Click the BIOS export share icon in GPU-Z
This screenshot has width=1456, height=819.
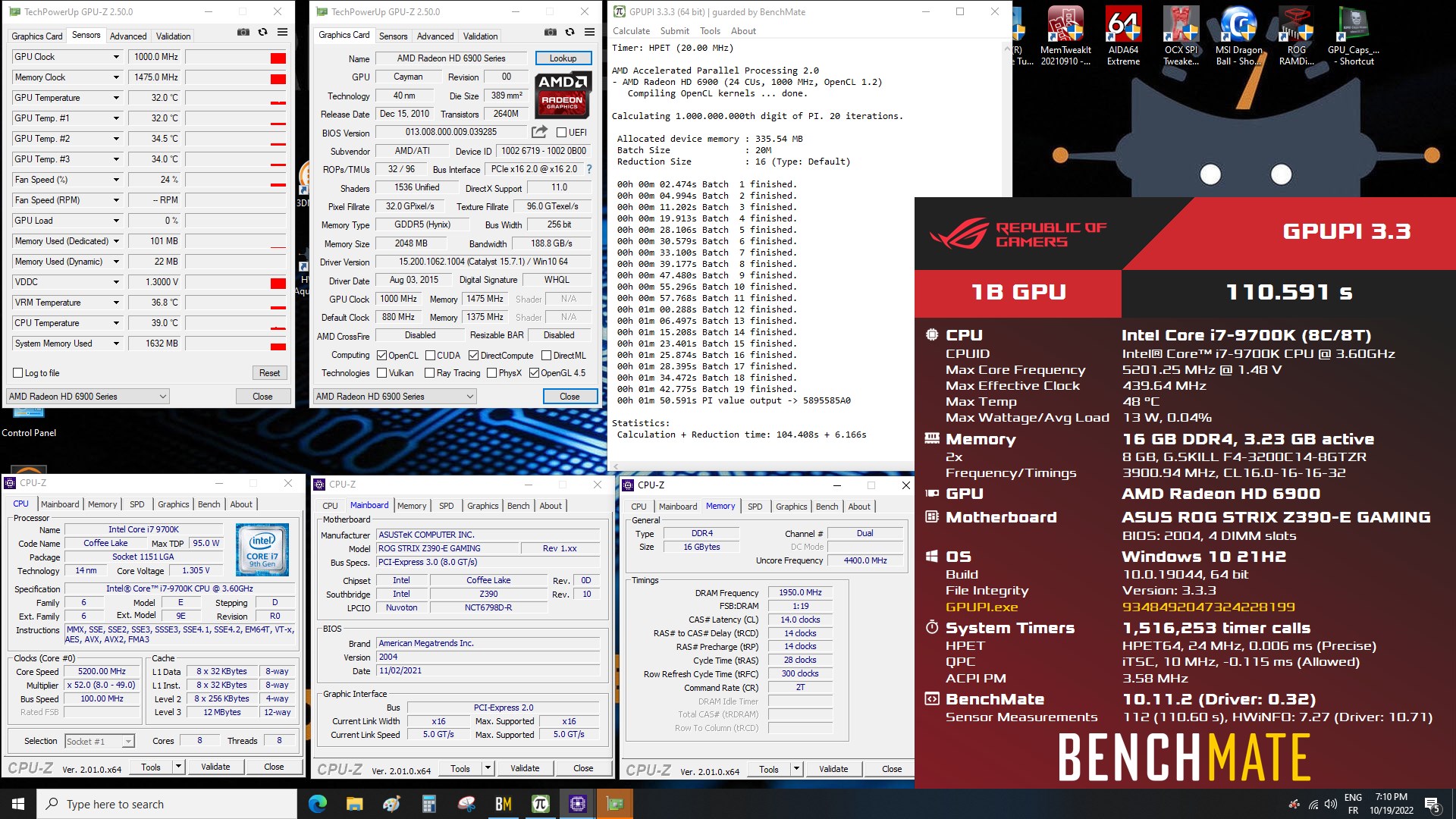point(539,132)
